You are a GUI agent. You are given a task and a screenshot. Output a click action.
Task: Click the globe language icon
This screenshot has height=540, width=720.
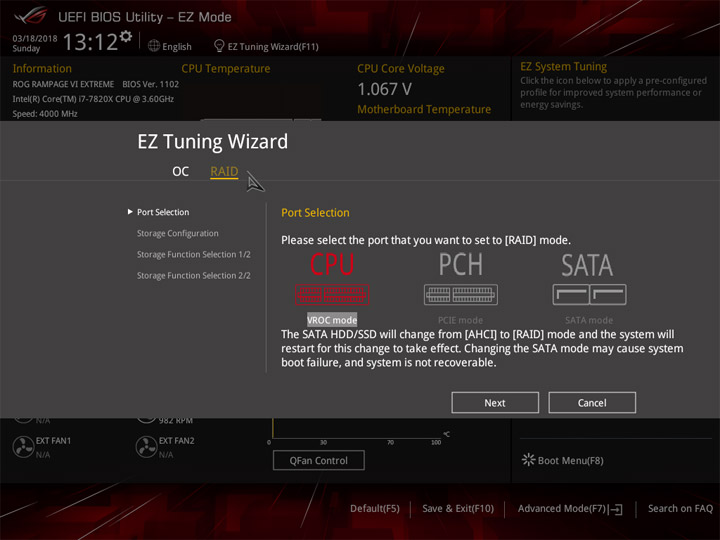point(154,46)
